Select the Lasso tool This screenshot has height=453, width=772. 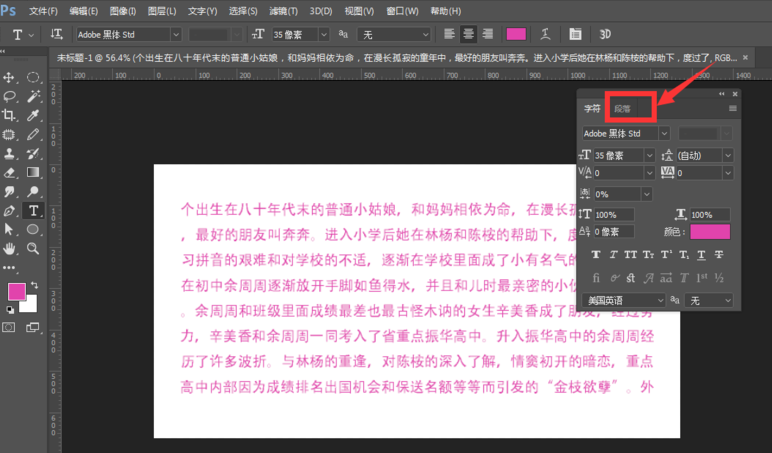coord(10,96)
